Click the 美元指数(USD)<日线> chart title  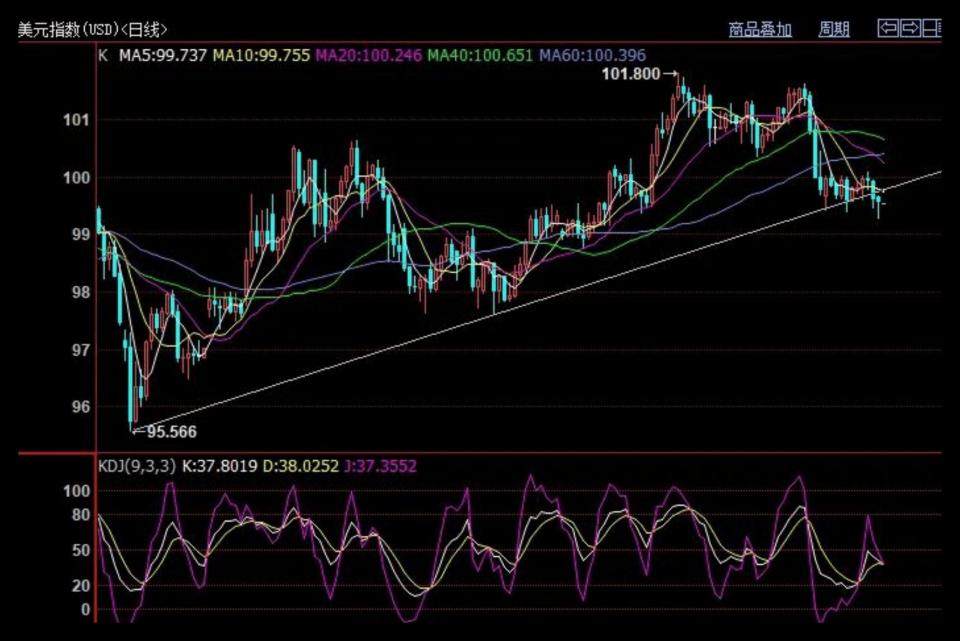click(92, 29)
